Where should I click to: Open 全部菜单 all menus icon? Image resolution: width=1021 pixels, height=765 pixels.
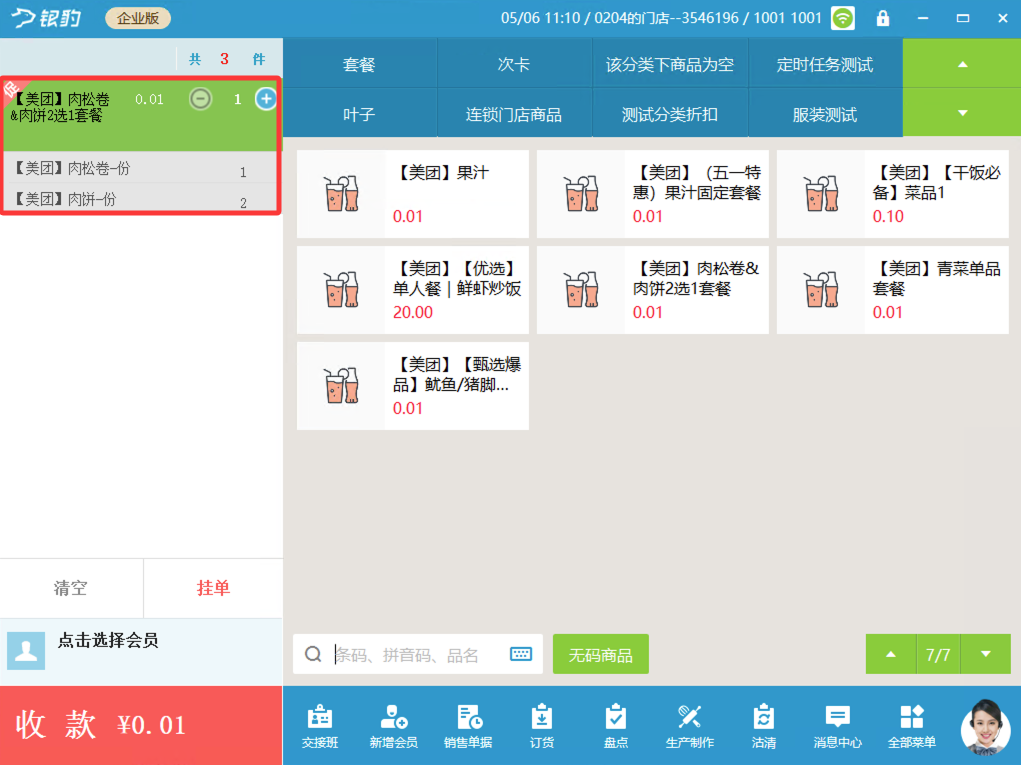(x=912, y=725)
